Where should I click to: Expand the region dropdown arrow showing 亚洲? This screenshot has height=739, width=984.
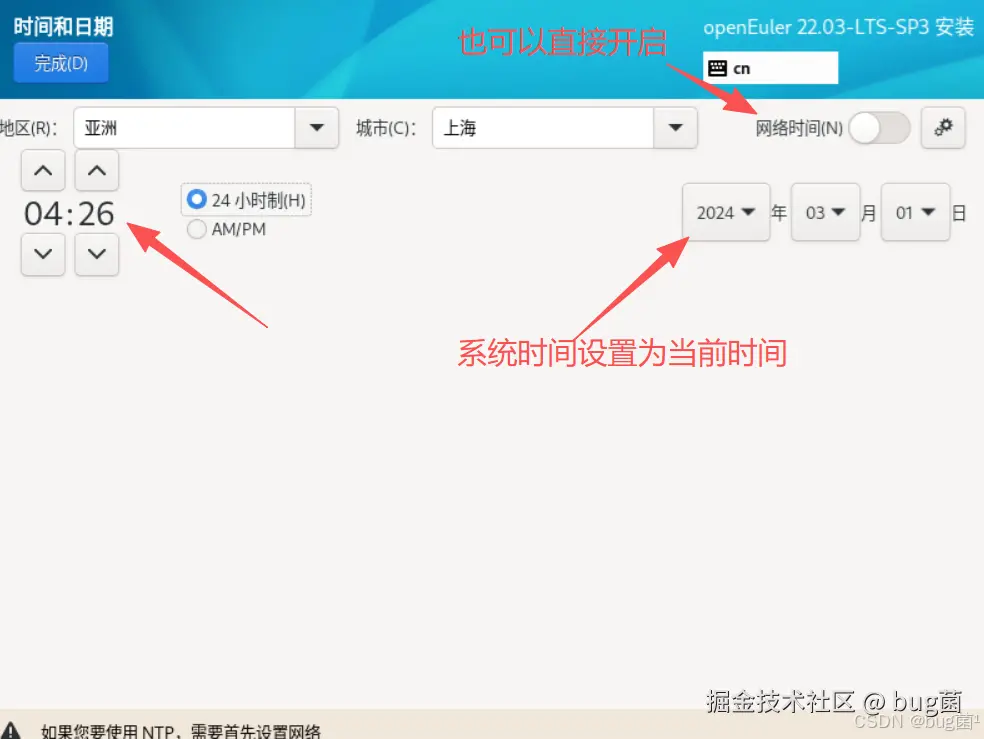click(317, 127)
